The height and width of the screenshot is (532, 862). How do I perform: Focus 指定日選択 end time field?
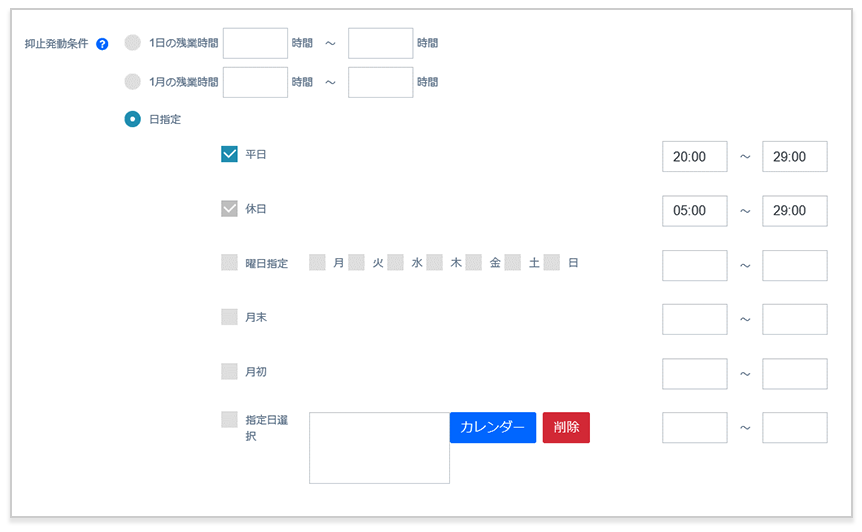point(795,428)
